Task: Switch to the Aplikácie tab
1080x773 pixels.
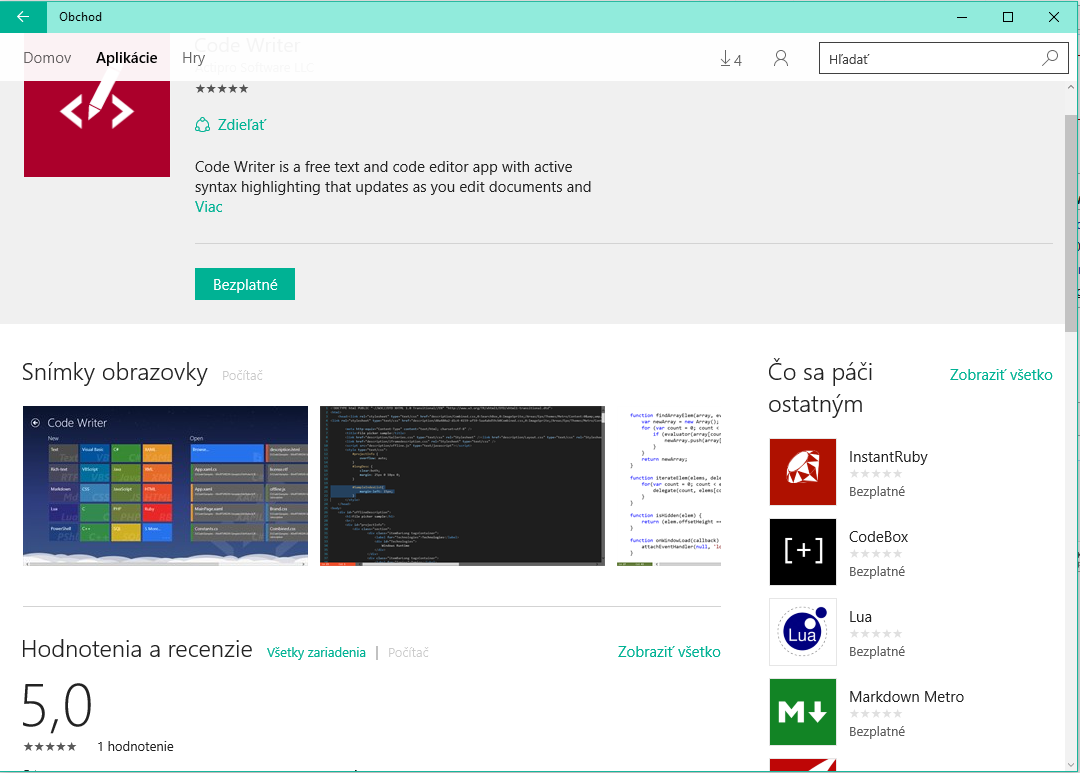Action: click(x=127, y=58)
